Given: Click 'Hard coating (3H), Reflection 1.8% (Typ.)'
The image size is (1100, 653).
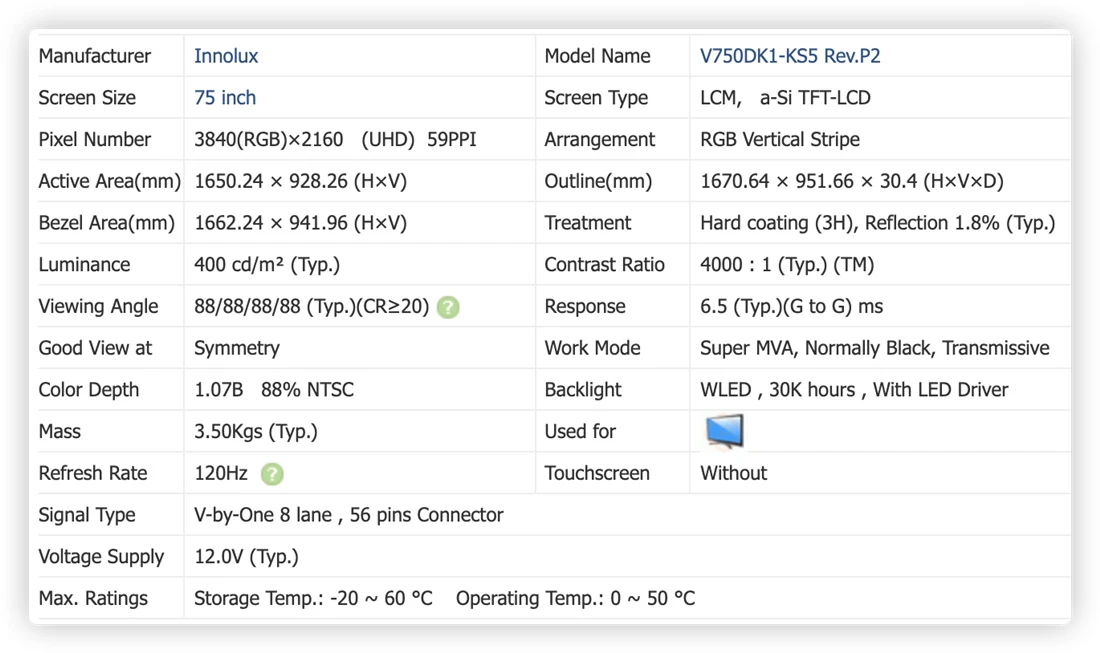Looking at the screenshot, I should tap(878, 223).
